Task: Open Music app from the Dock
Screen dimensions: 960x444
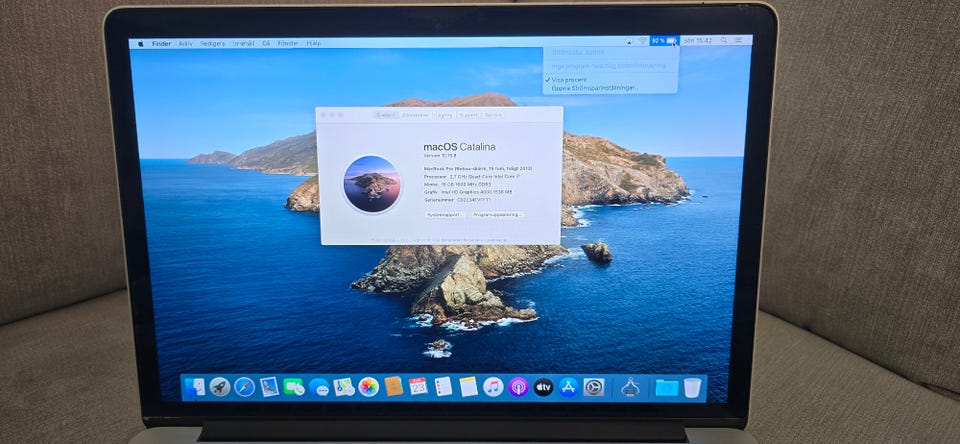Action: (493, 386)
